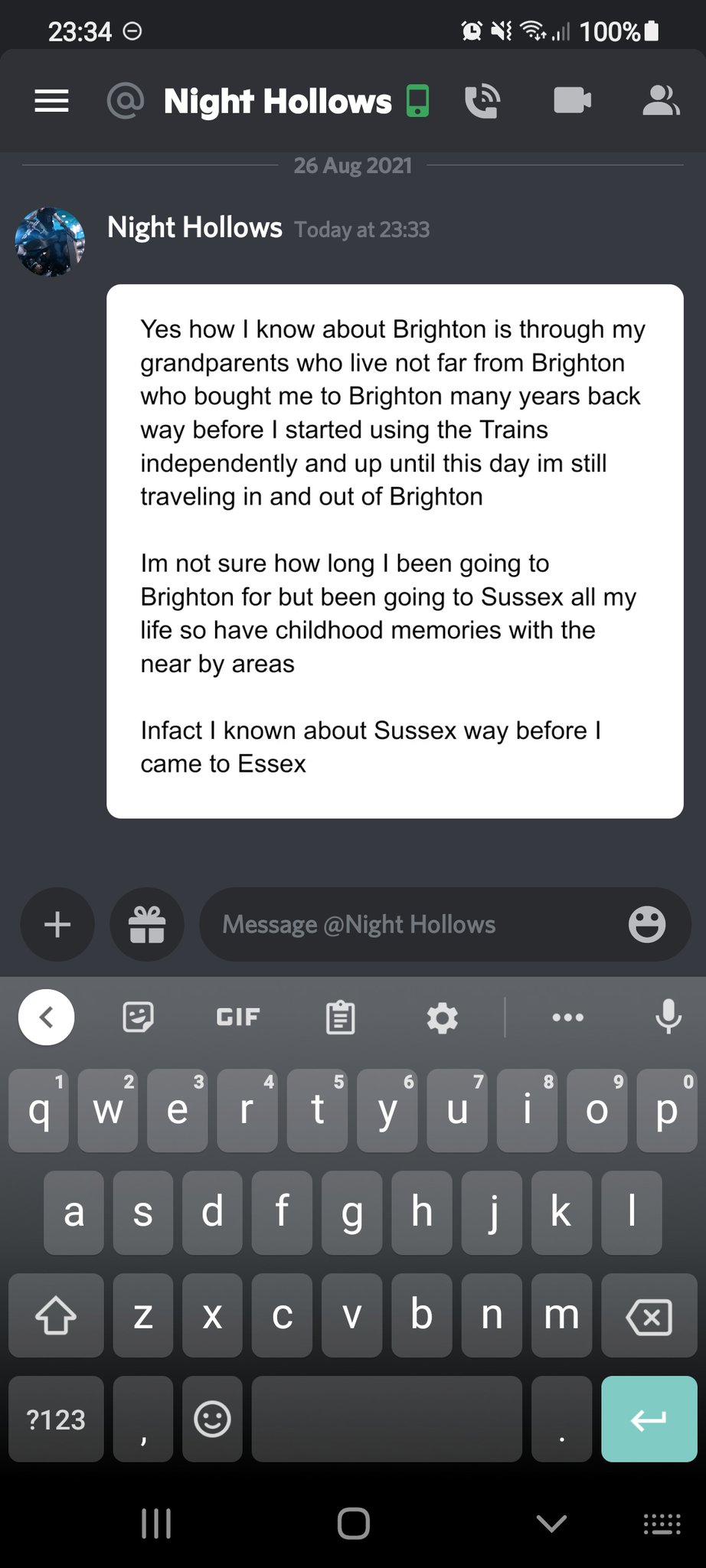Tap the plus attachment button
Image resolution: width=706 pixels, height=1568 pixels.
point(57,924)
